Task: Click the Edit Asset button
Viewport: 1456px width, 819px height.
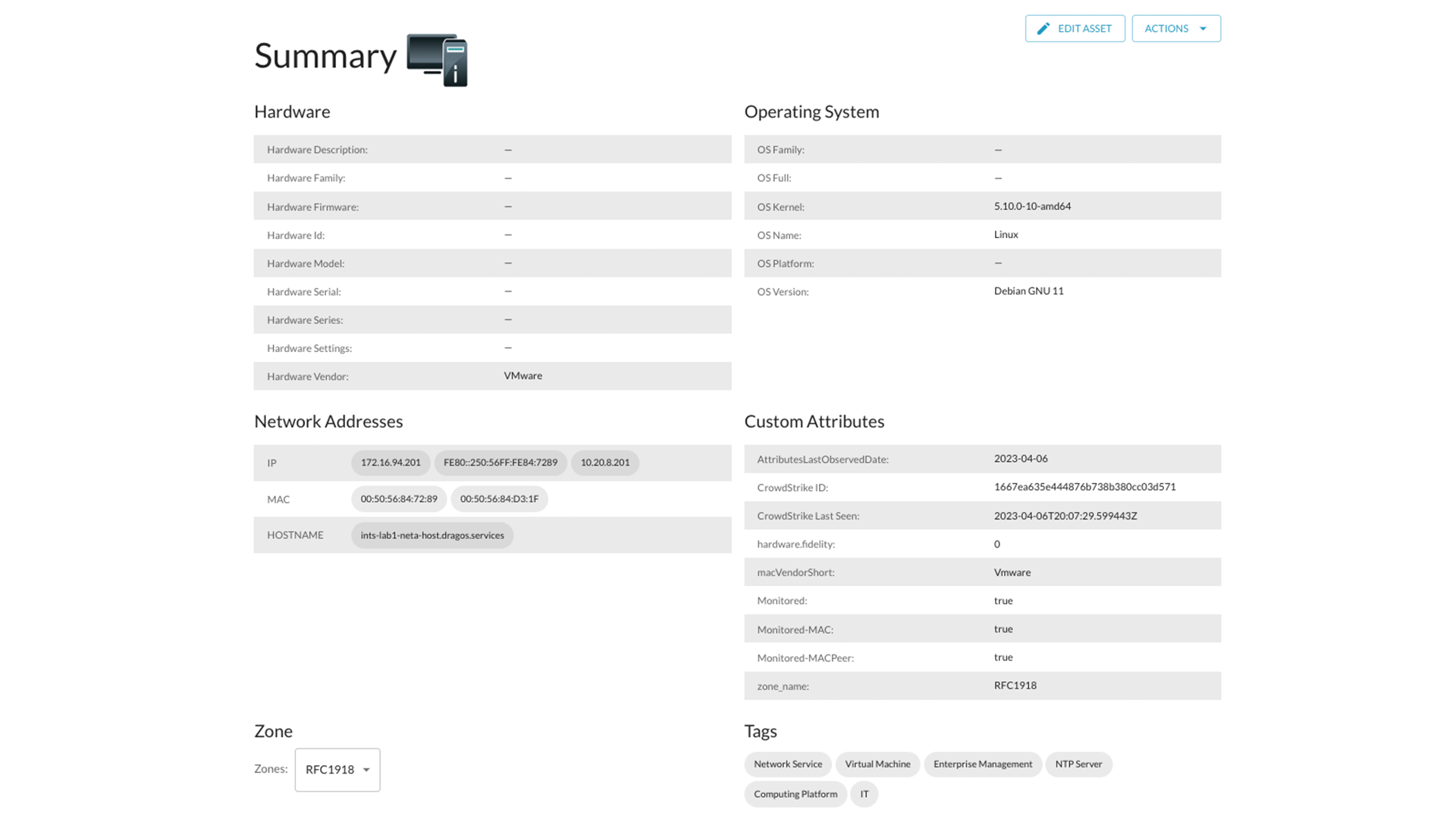Action: 1075,29
